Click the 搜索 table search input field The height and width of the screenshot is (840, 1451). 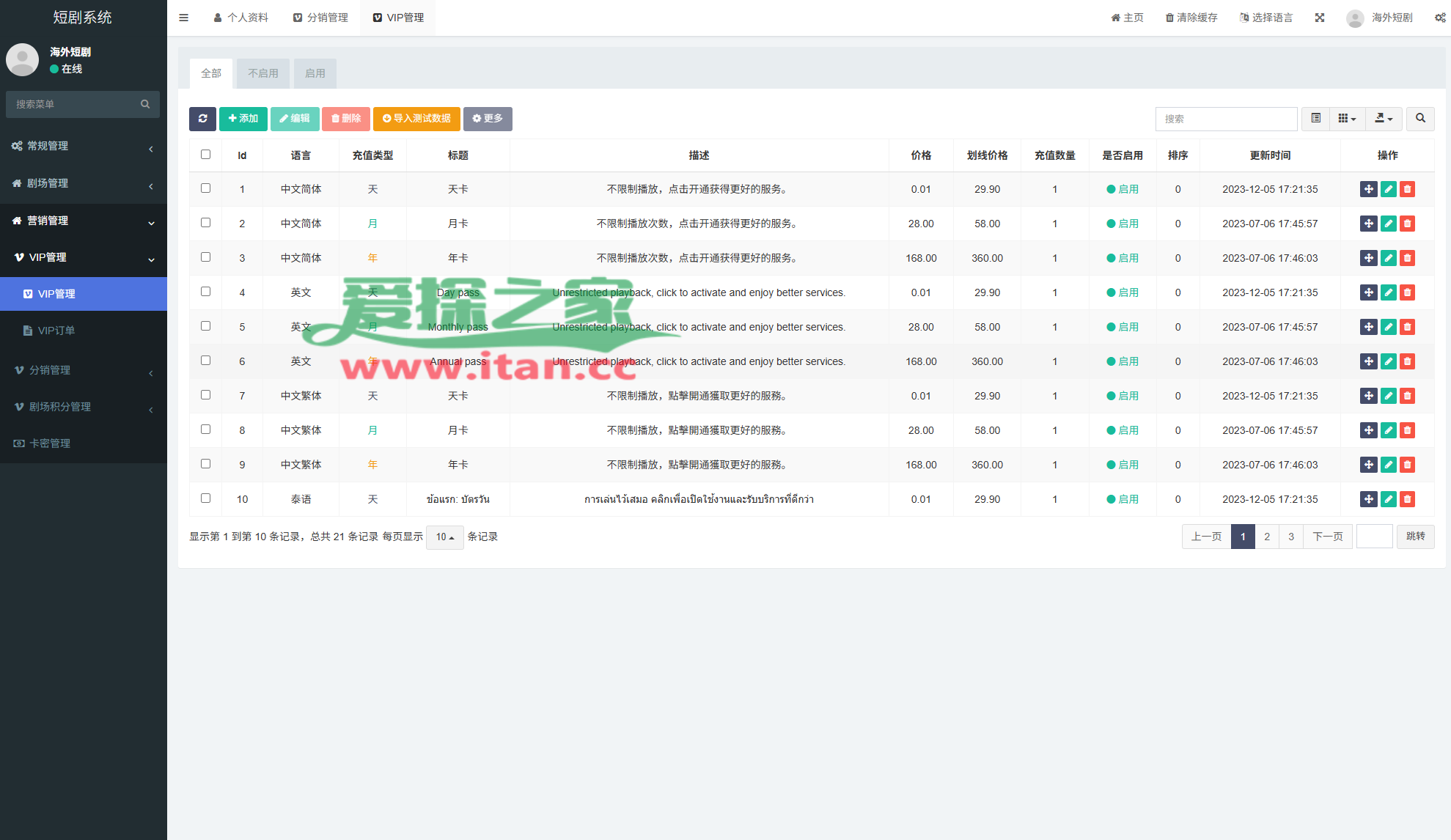tap(1226, 119)
